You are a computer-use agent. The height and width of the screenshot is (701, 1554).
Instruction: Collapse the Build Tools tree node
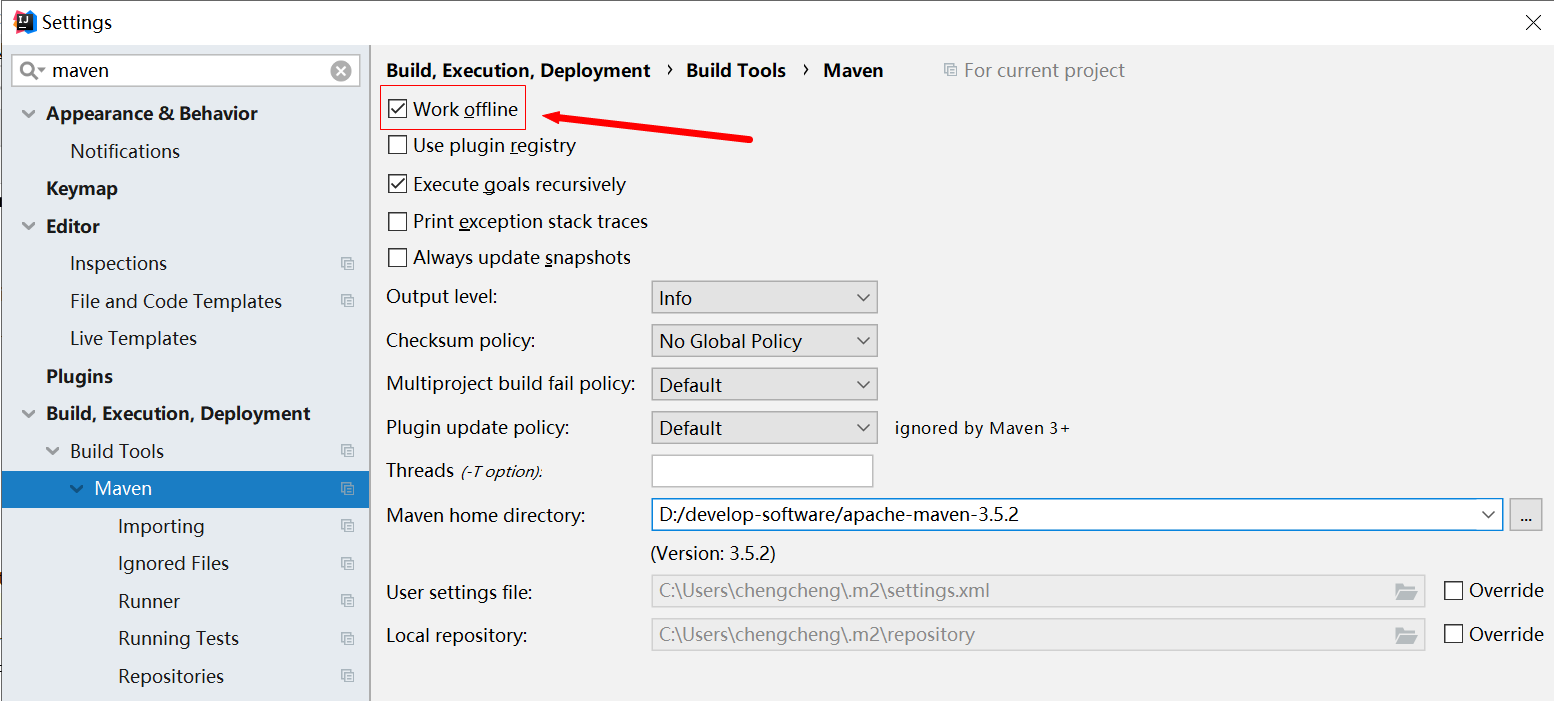tap(53, 452)
